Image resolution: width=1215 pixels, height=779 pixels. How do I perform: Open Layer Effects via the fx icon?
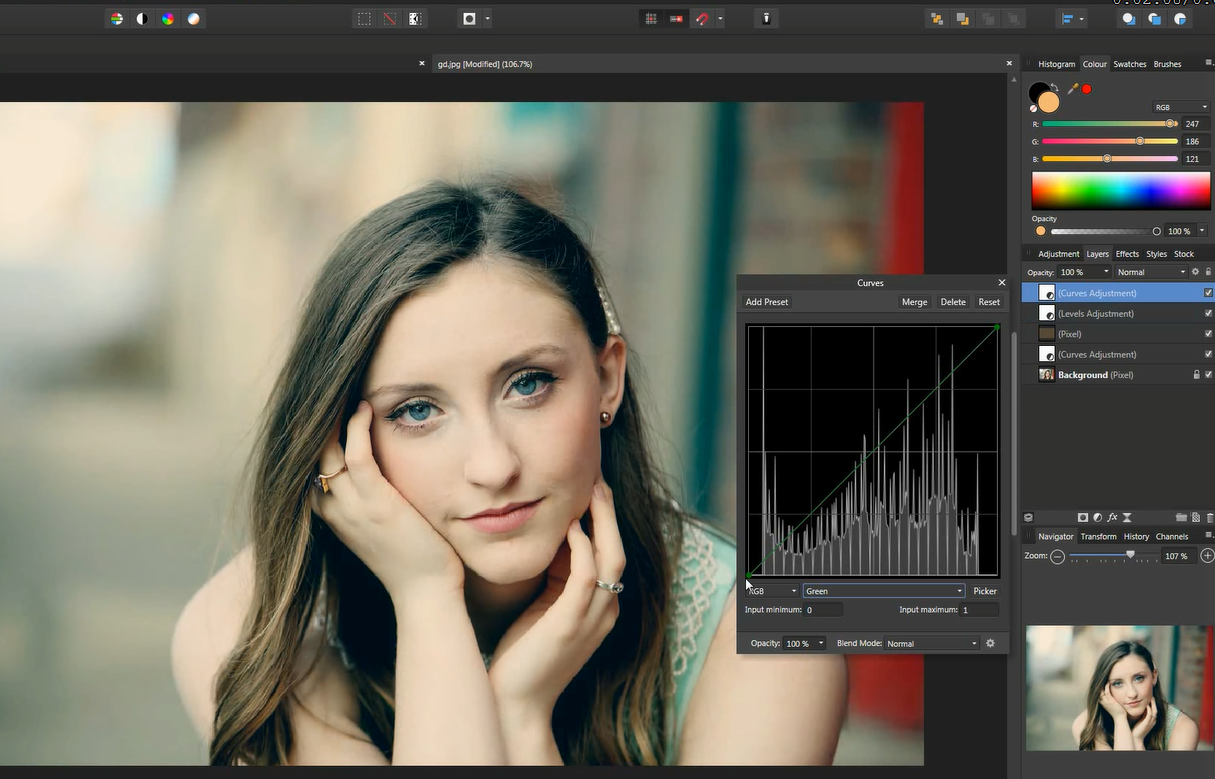pos(1112,517)
